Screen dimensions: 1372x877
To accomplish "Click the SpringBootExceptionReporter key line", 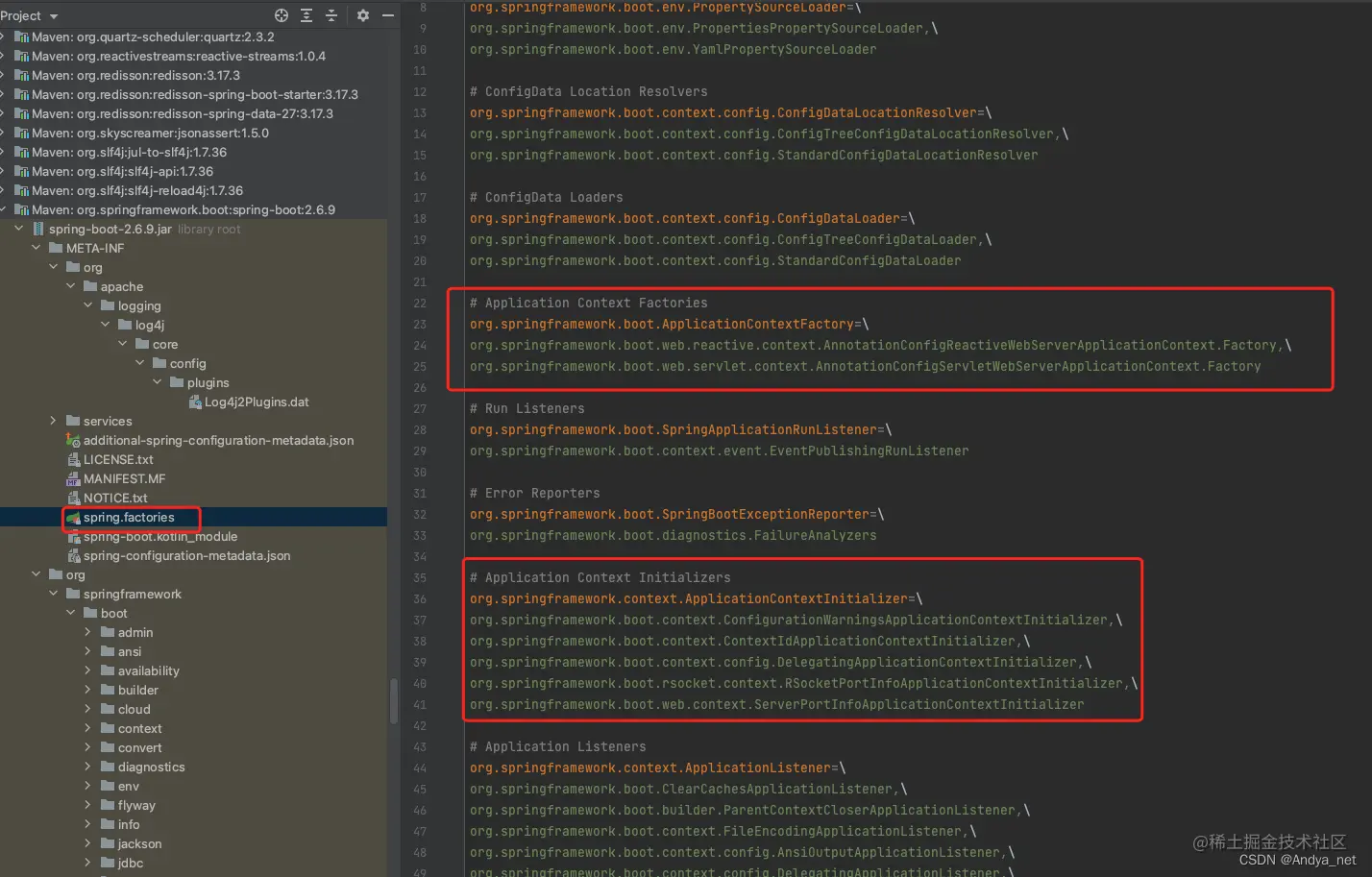I will (x=676, y=514).
